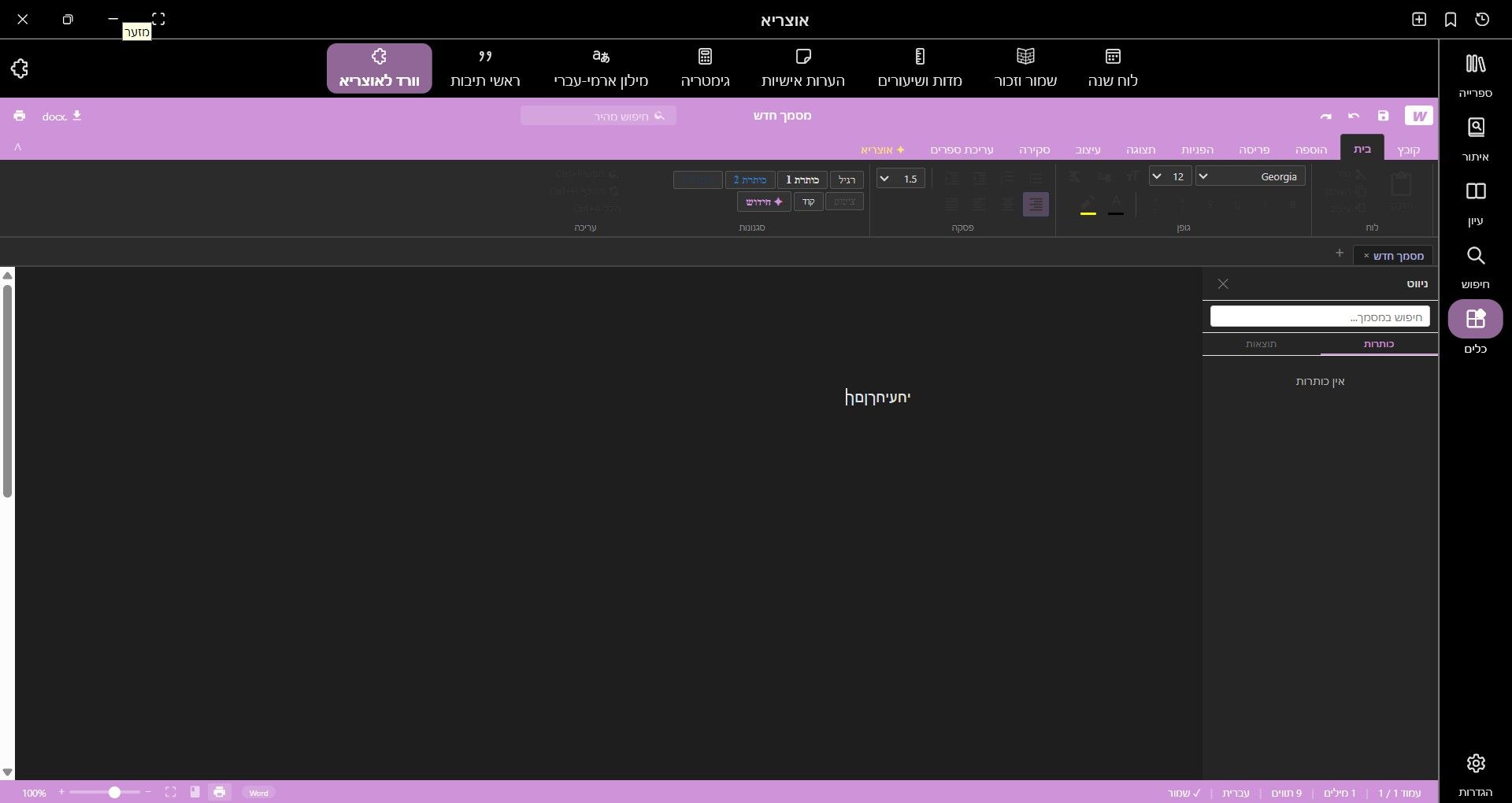Click the zoom slider handle

click(114, 792)
